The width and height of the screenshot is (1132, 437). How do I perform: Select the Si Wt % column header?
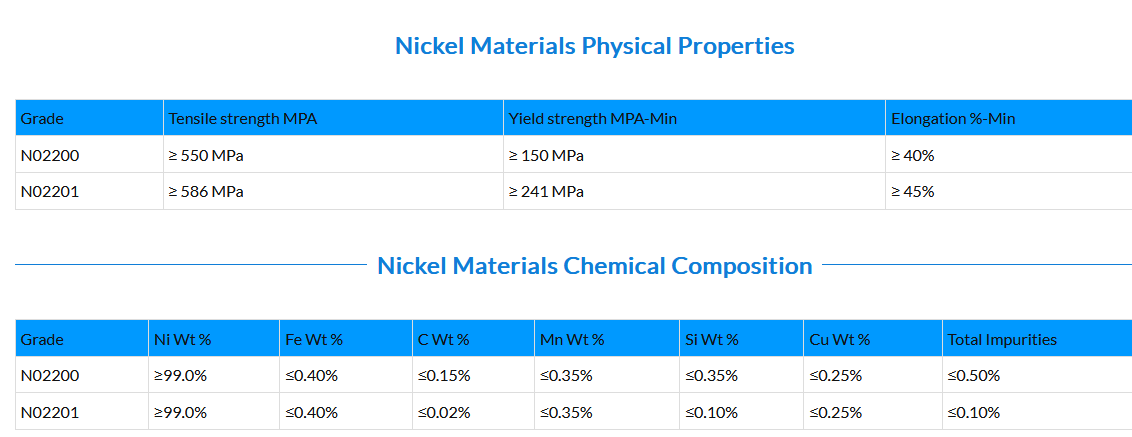pyautogui.click(x=712, y=340)
